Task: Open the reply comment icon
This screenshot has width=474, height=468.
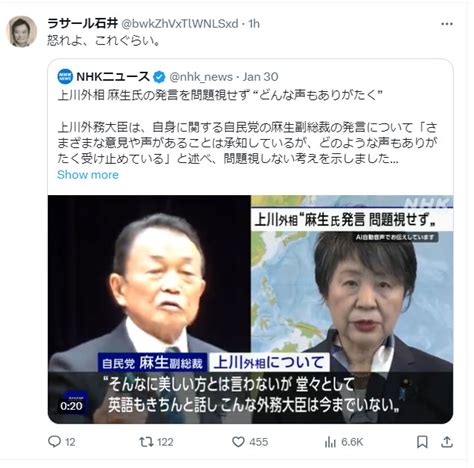Action: click(54, 442)
